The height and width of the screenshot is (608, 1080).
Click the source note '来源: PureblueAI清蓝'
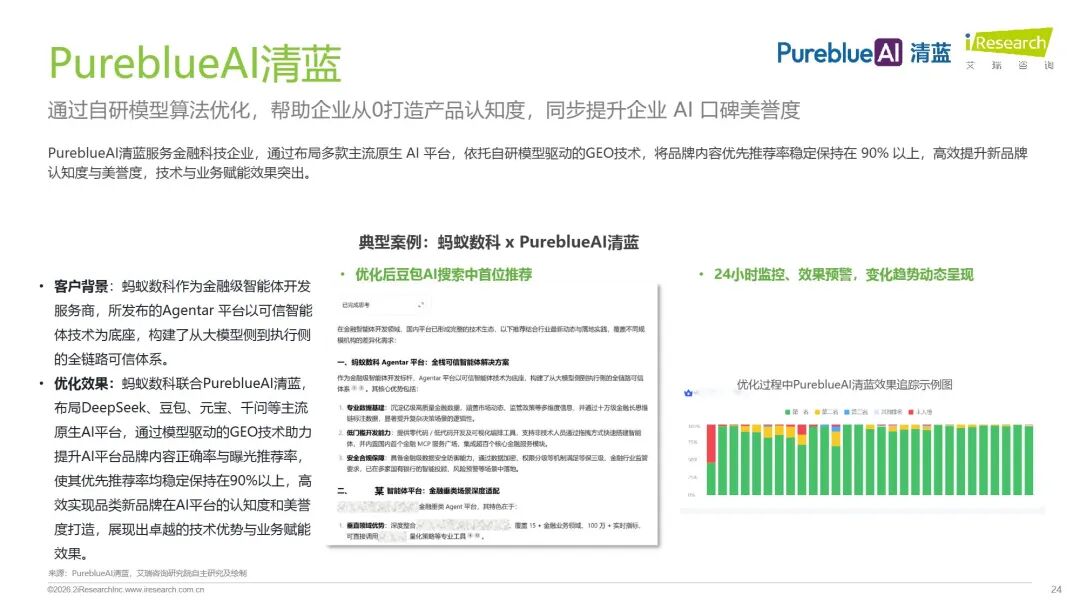click(147, 573)
